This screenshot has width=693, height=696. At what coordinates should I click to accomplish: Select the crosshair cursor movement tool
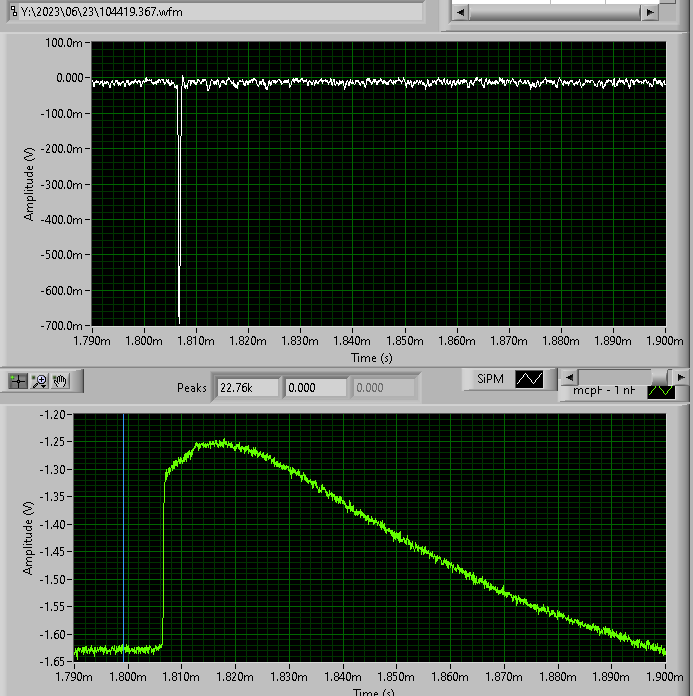coord(18,381)
